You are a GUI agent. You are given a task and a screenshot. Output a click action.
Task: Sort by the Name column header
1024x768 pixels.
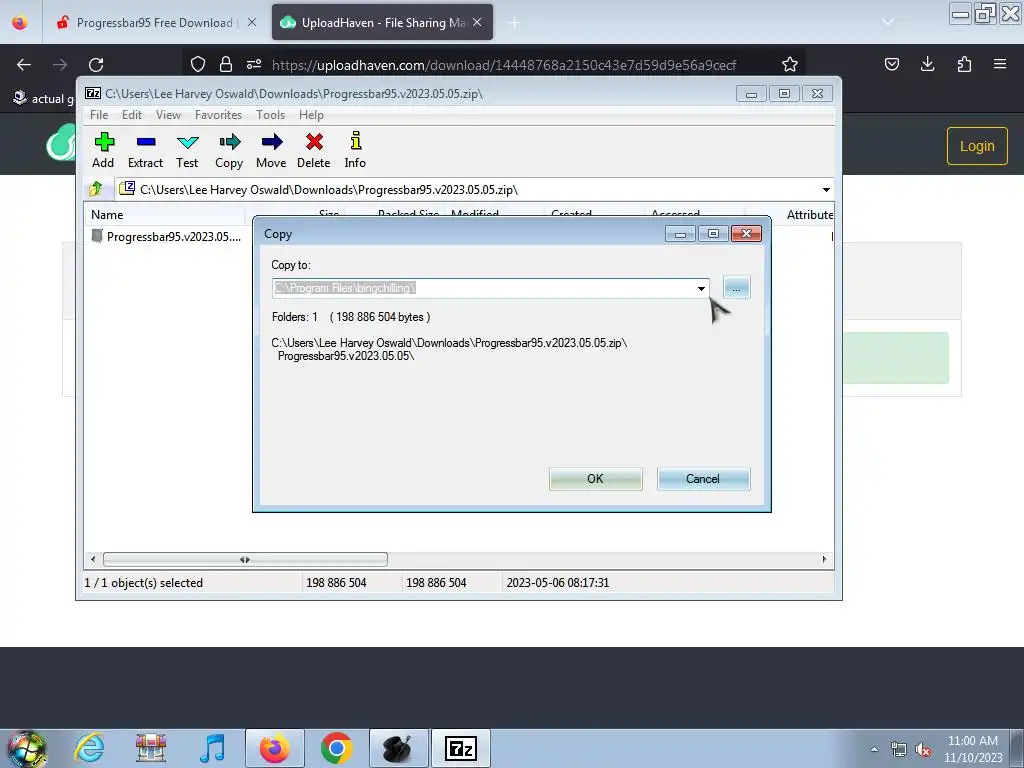(165, 214)
